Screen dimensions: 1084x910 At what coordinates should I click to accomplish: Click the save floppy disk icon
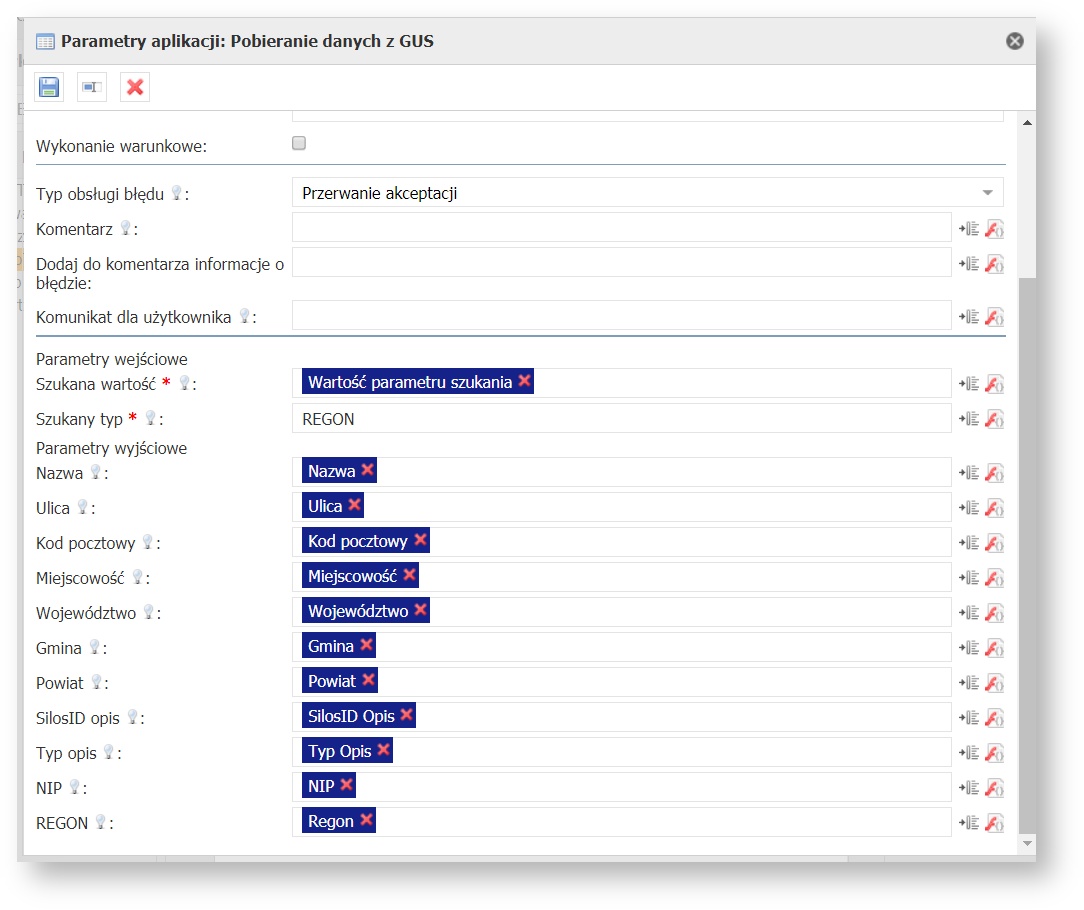pos(49,87)
